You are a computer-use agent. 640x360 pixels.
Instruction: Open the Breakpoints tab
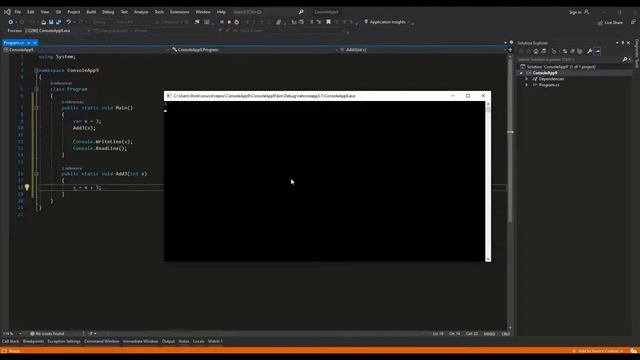pos(33,341)
